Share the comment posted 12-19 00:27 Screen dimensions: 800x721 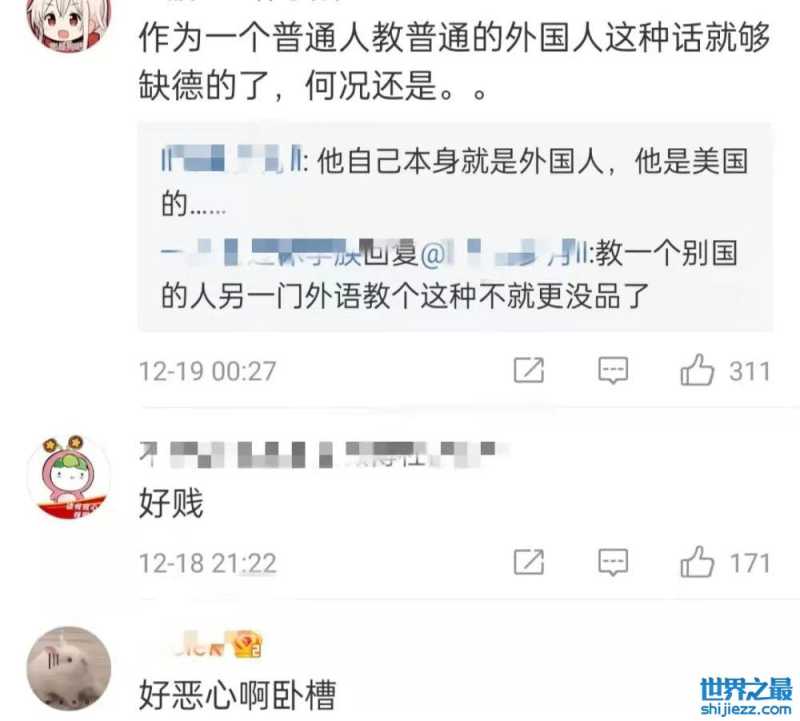tap(529, 370)
